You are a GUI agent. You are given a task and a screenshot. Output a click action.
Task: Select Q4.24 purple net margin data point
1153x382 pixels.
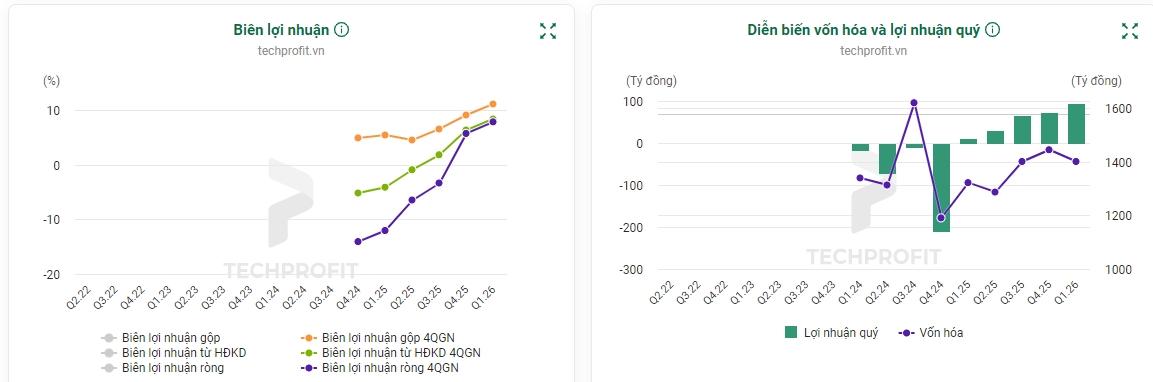click(x=358, y=241)
